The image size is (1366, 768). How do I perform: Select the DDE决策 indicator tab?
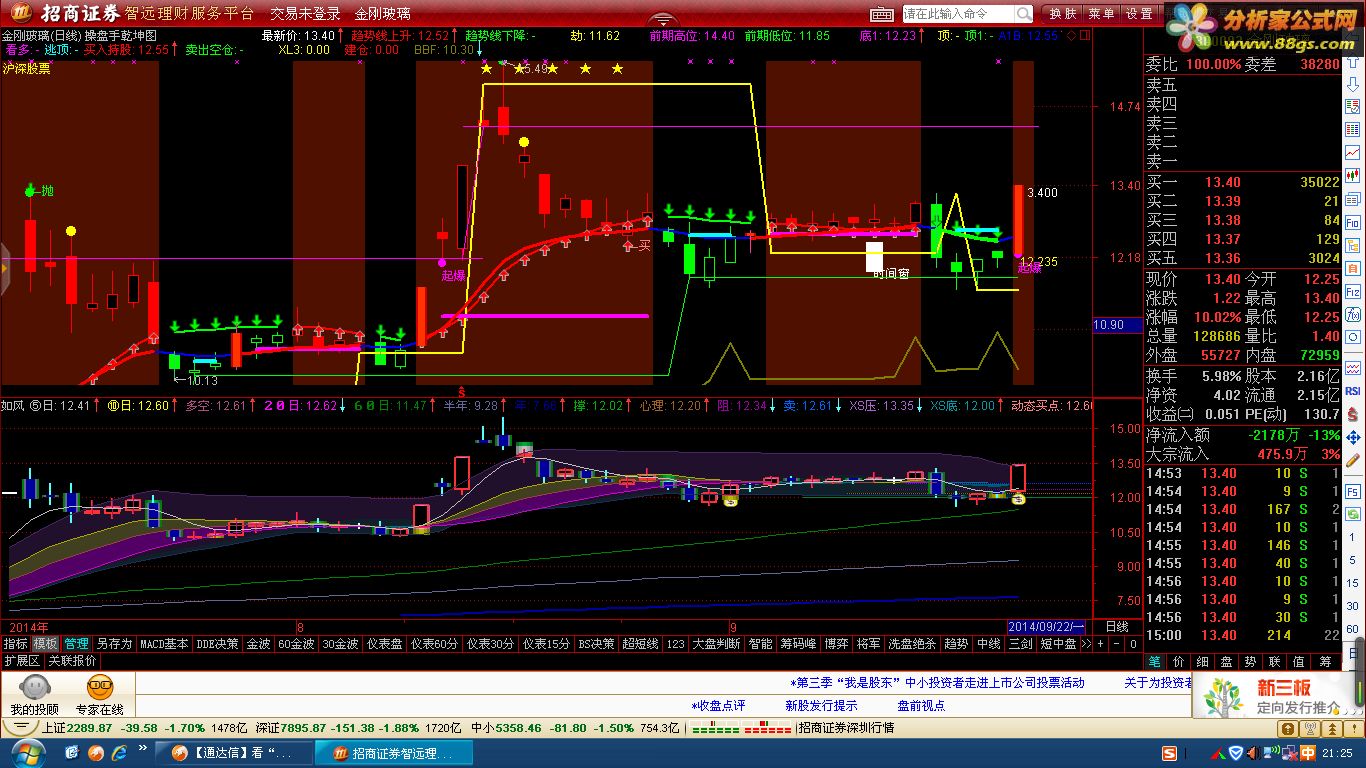point(217,644)
